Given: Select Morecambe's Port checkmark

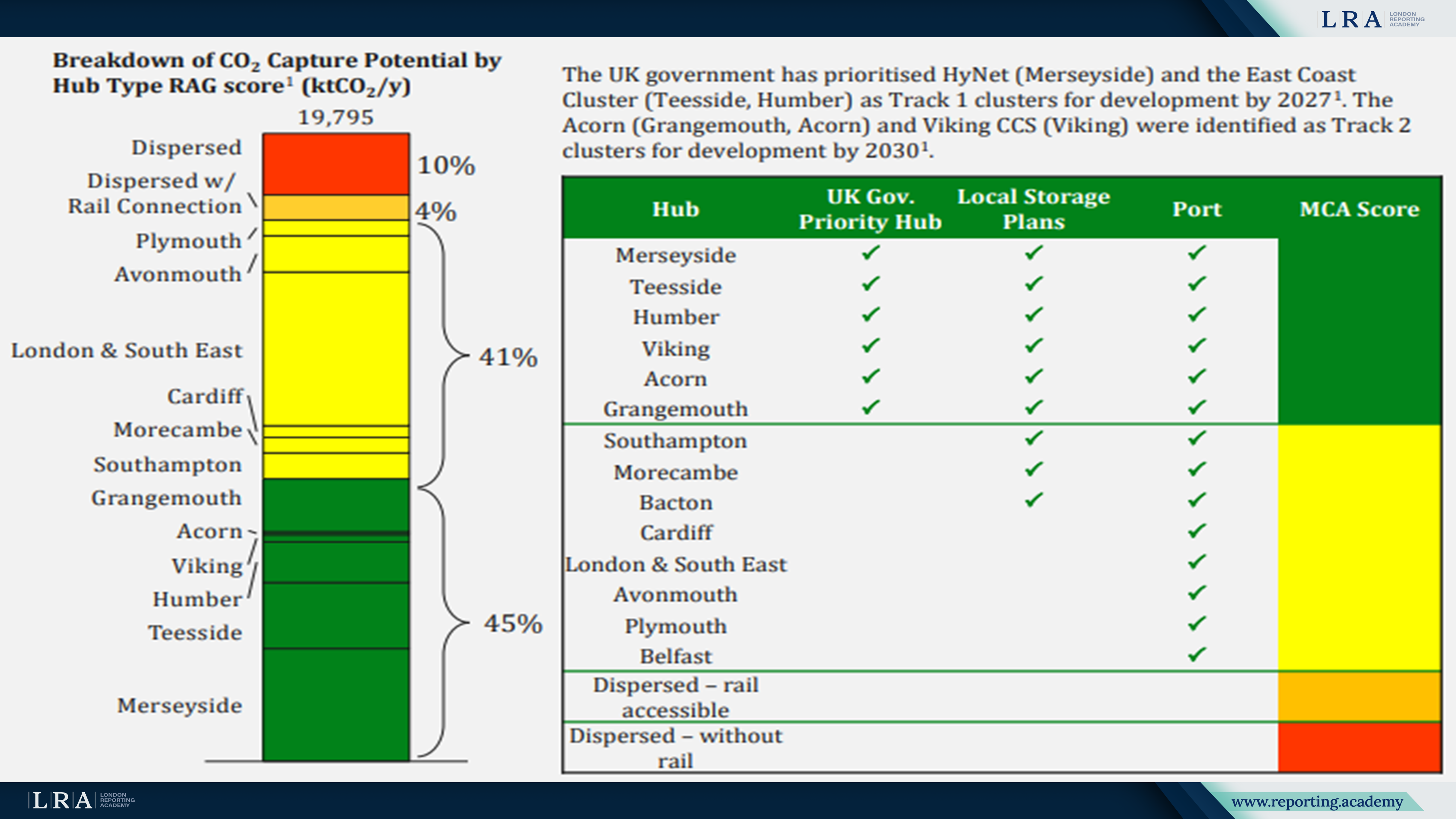Looking at the screenshot, I should 1197,469.
